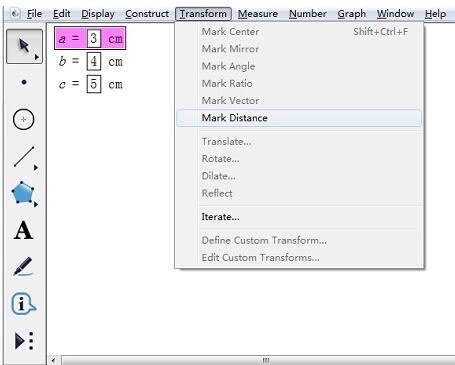Open the Custom Tool icon

point(24,341)
